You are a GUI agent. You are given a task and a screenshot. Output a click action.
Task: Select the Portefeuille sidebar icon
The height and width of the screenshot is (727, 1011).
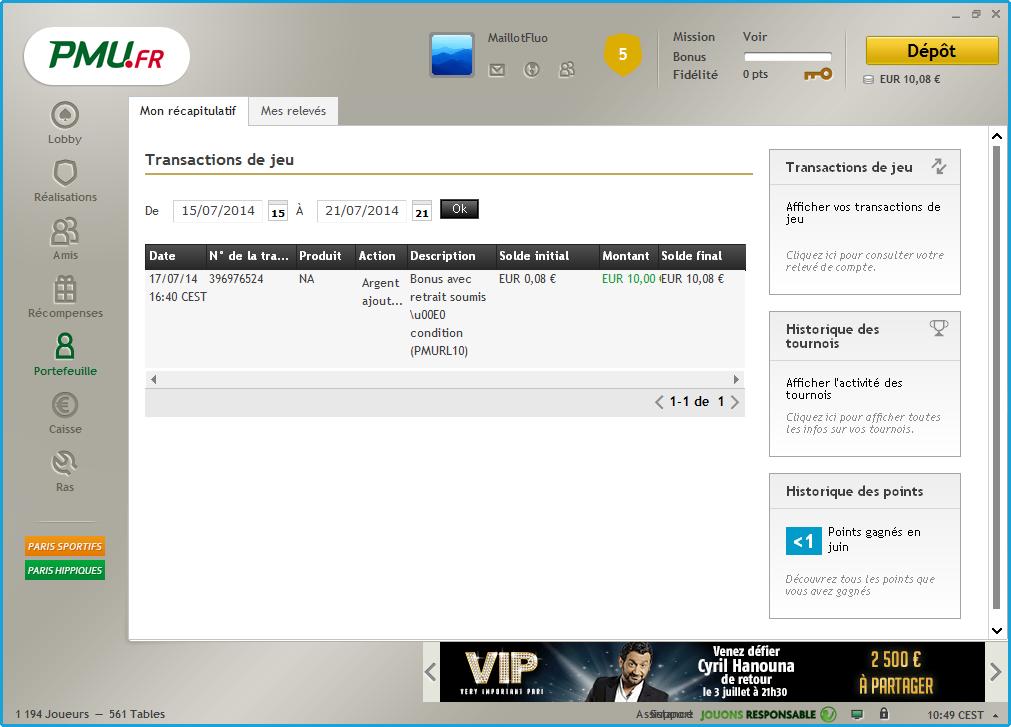64,347
